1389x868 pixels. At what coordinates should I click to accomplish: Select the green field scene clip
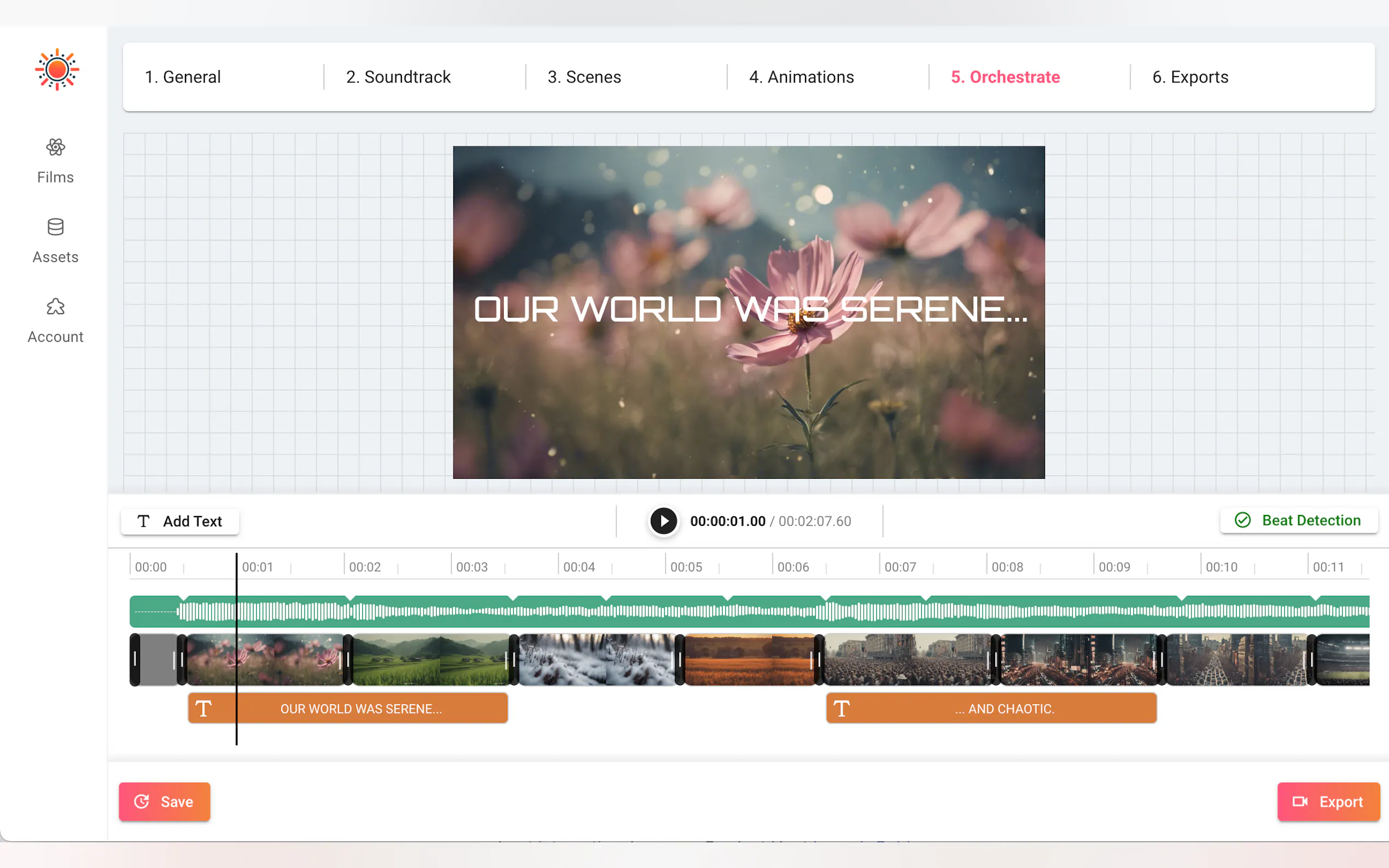click(431, 660)
